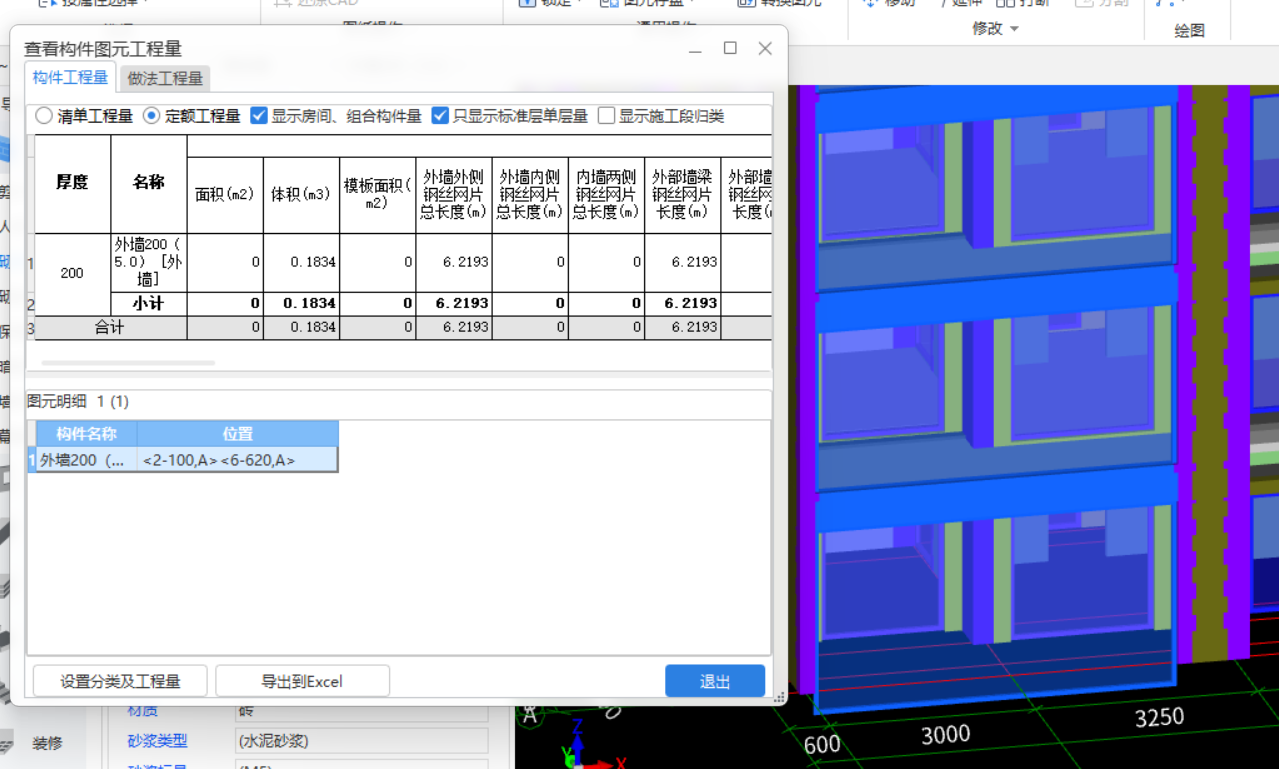Viewport: 1279px width, 769px height.
Task: Click the 模板面积(m2) column header
Action: pos(378,194)
